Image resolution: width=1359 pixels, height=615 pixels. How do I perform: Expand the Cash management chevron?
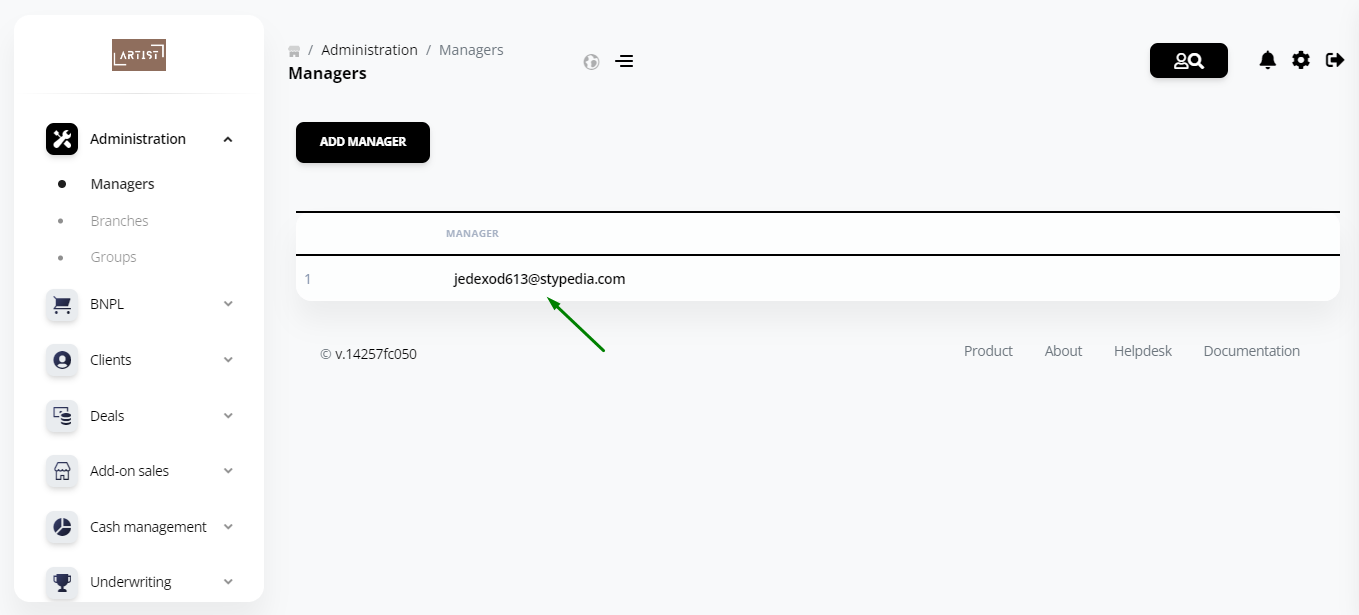pos(228,527)
